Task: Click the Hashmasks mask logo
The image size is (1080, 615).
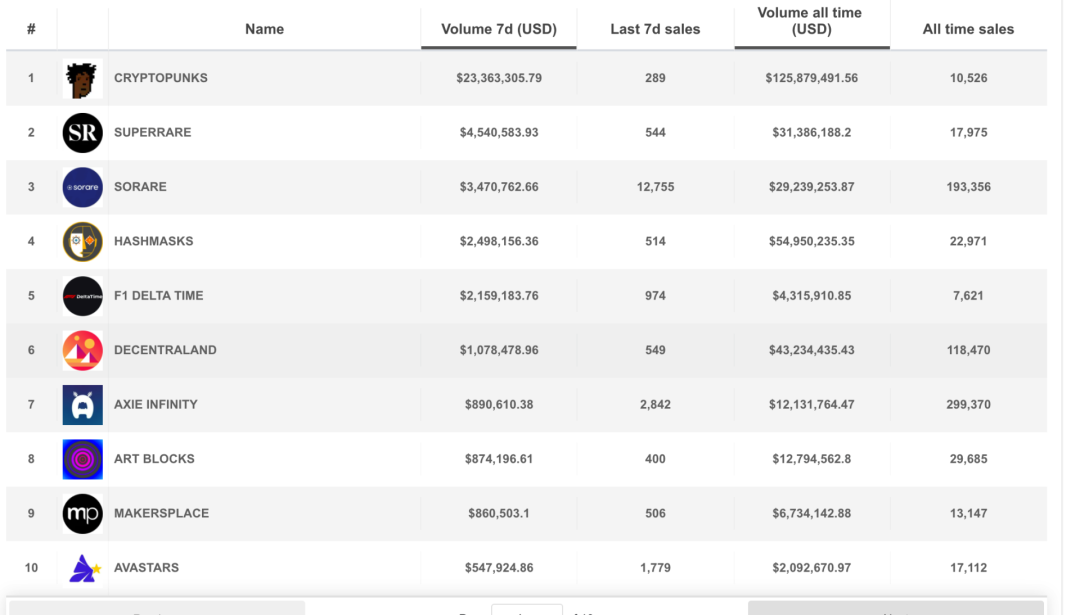Action: tap(83, 242)
